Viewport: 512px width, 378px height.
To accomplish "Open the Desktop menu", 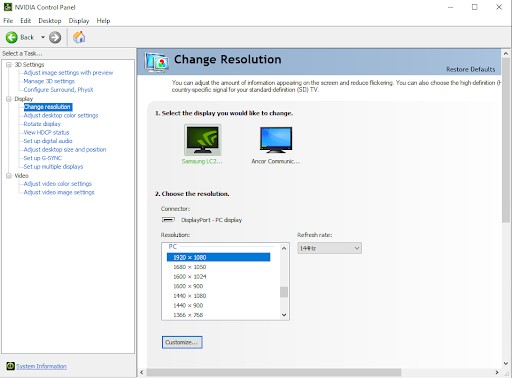I will point(50,21).
